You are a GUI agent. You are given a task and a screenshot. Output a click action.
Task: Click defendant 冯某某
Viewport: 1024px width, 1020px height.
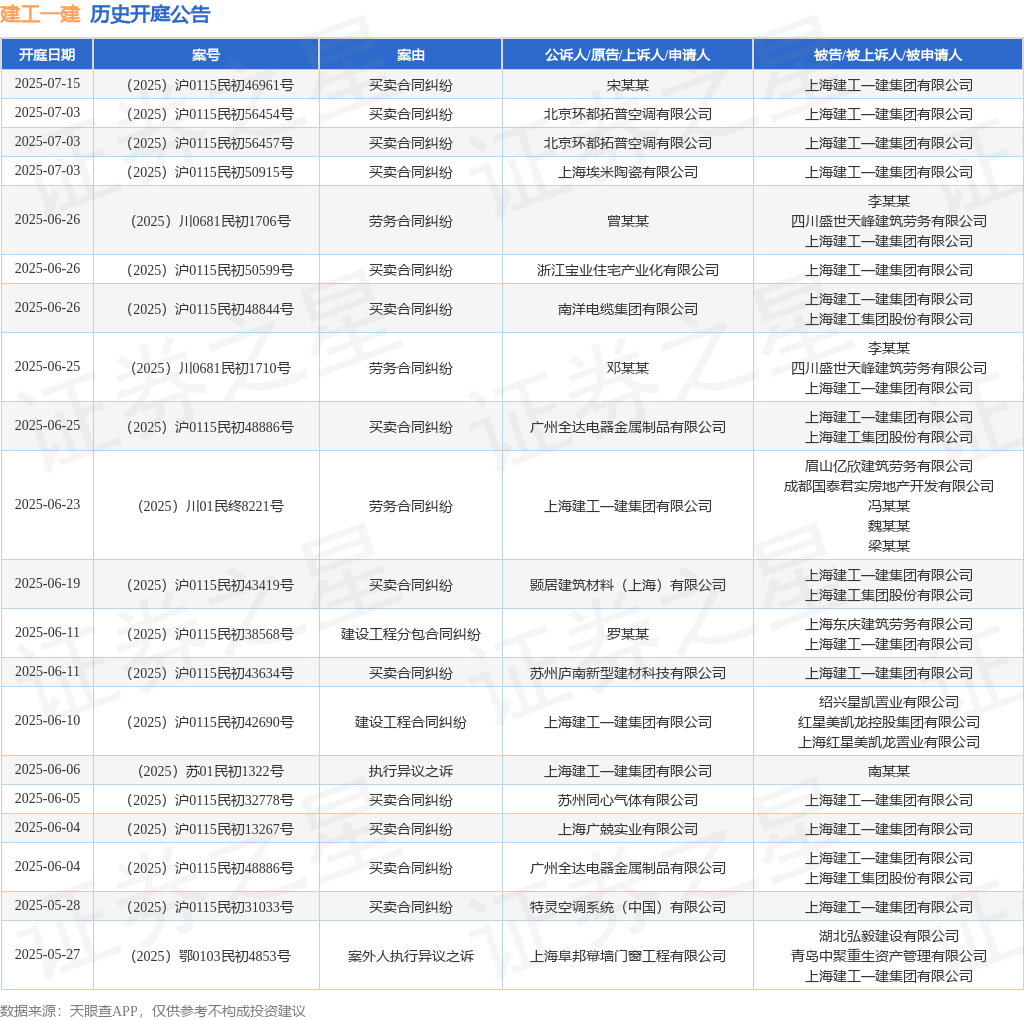pos(888,506)
